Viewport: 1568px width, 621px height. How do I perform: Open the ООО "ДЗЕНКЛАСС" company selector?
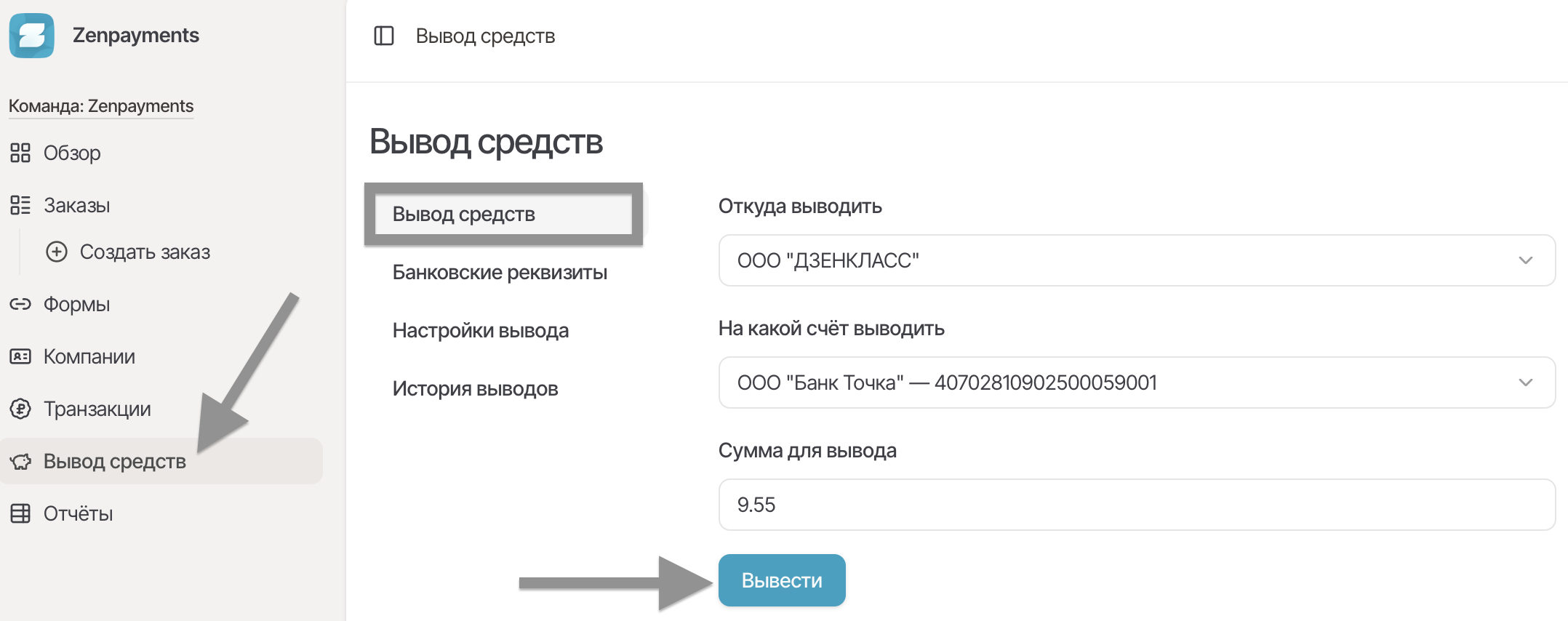[1137, 260]
